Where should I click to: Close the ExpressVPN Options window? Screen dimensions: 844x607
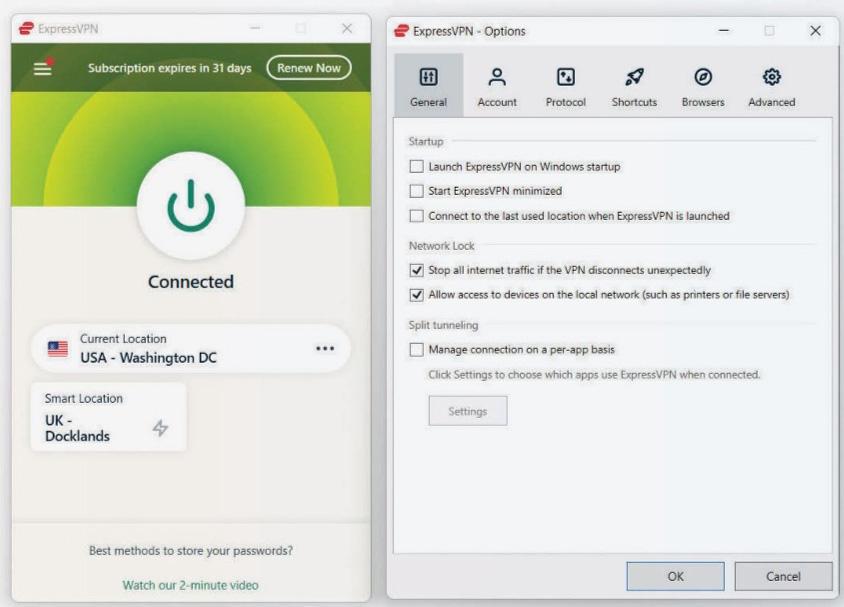(815, 31)
